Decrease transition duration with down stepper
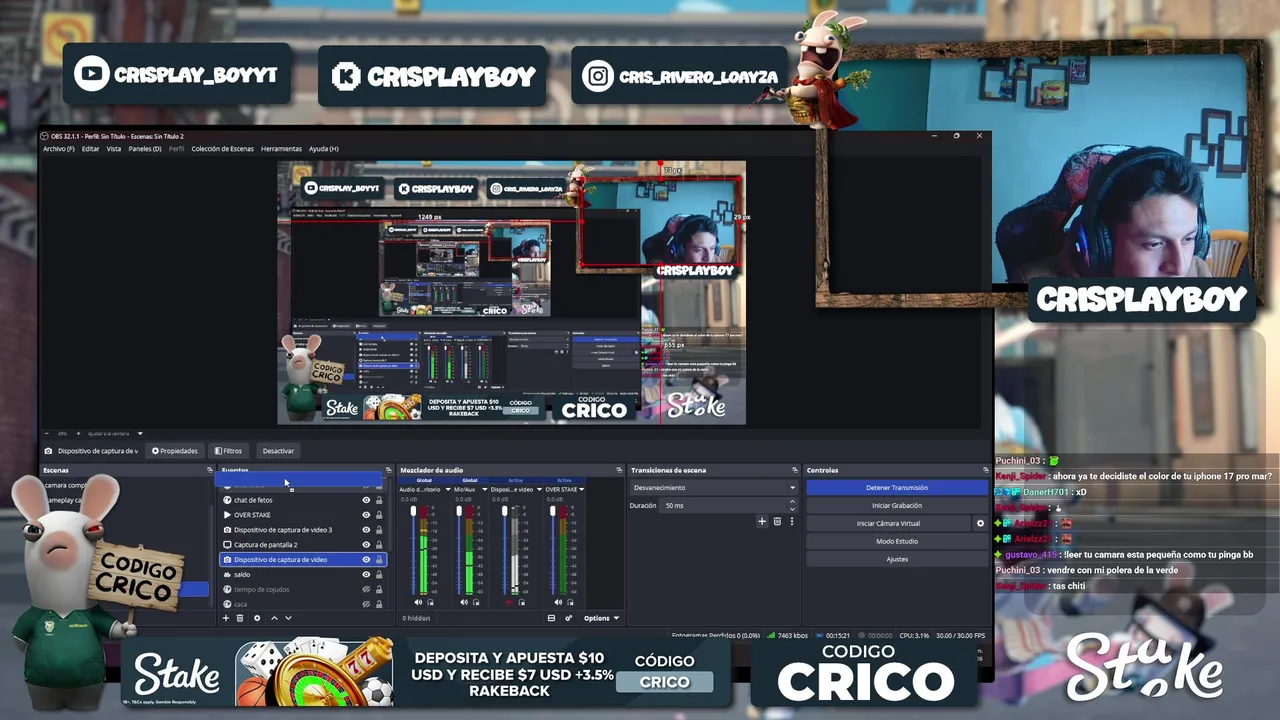1280x720 pixels. (x=793, y=508)
